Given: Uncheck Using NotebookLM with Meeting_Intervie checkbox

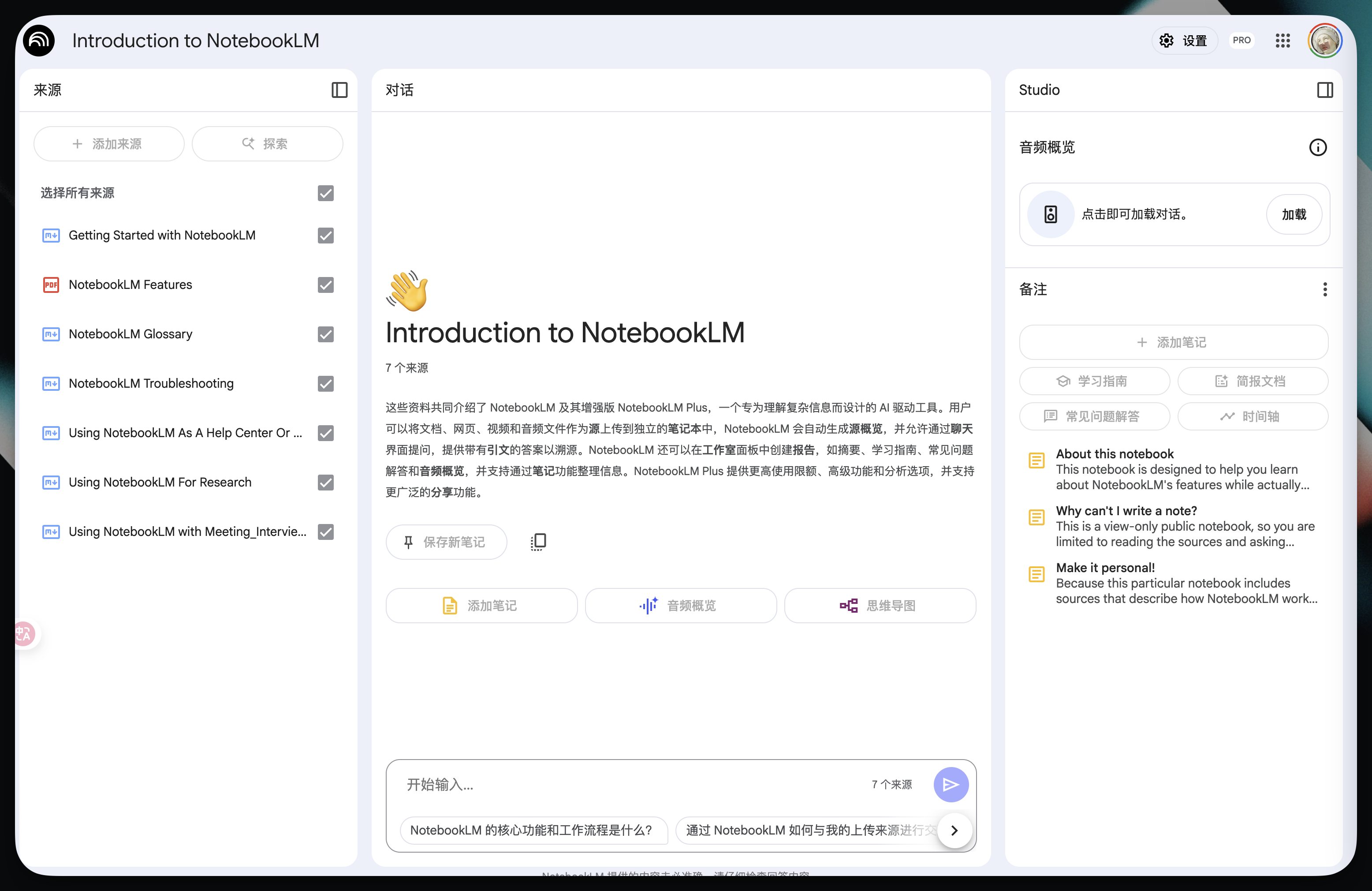Looking at the screenshot, I should pyautogui.click(x=326, y=532).
